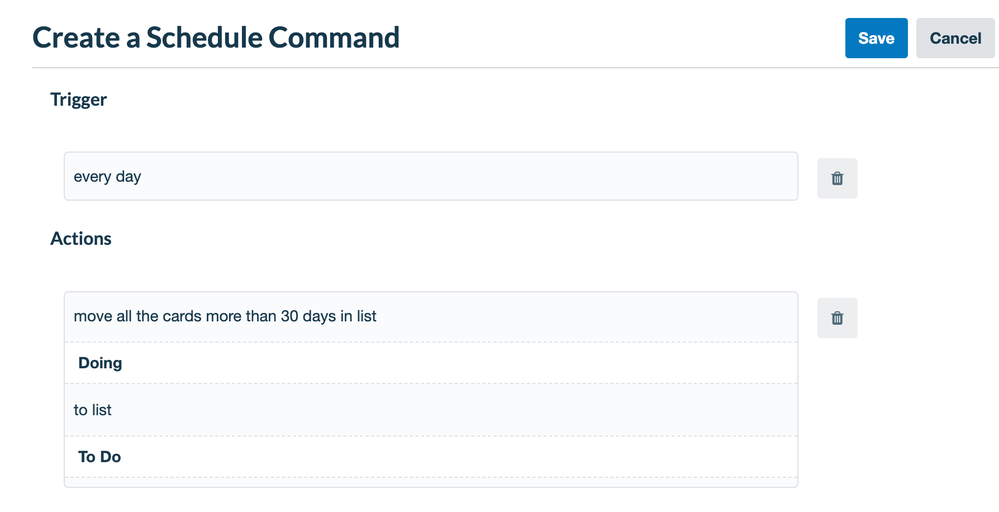
Task: Click the "Actions" section heading
Action: click(x=81, y=239)
